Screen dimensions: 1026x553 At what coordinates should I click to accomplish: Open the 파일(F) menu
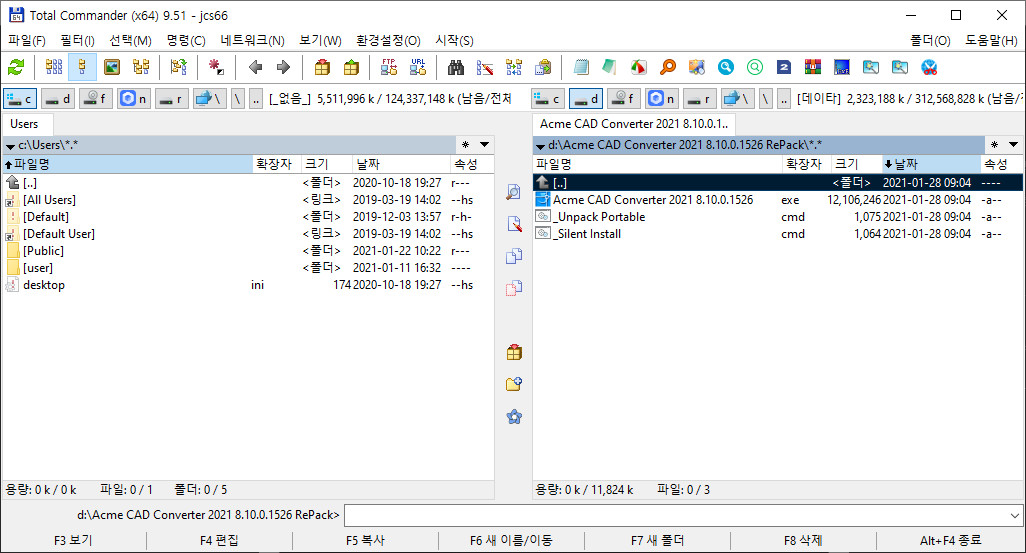pyautogui.click(x=27, y=41)
